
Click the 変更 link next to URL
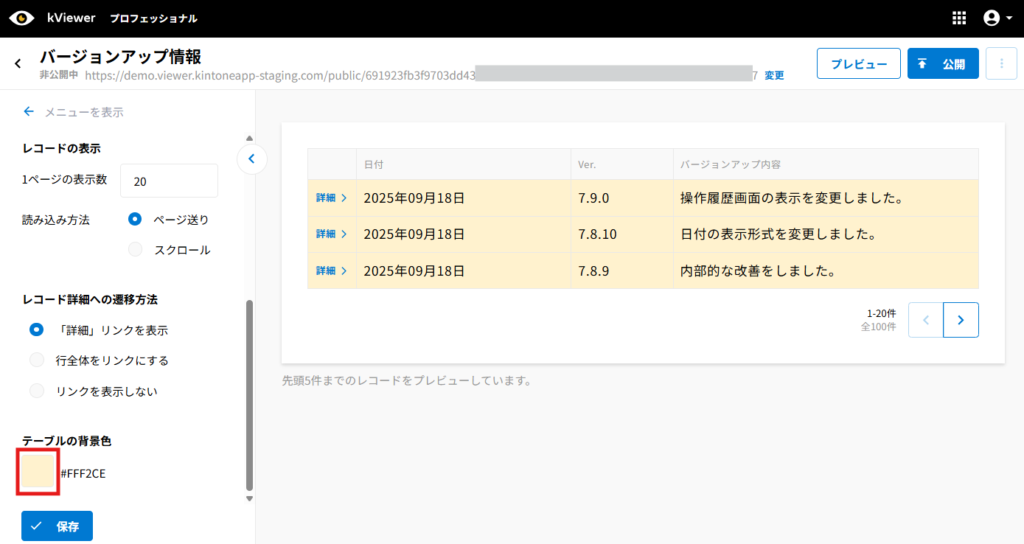[x=774, y=75]
